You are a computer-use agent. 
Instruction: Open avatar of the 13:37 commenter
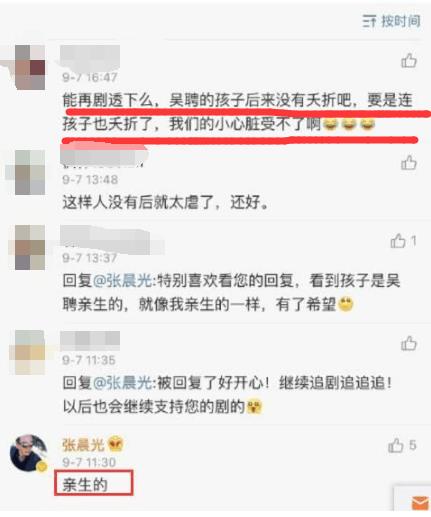pyautogui.click(x=30, y=247)
